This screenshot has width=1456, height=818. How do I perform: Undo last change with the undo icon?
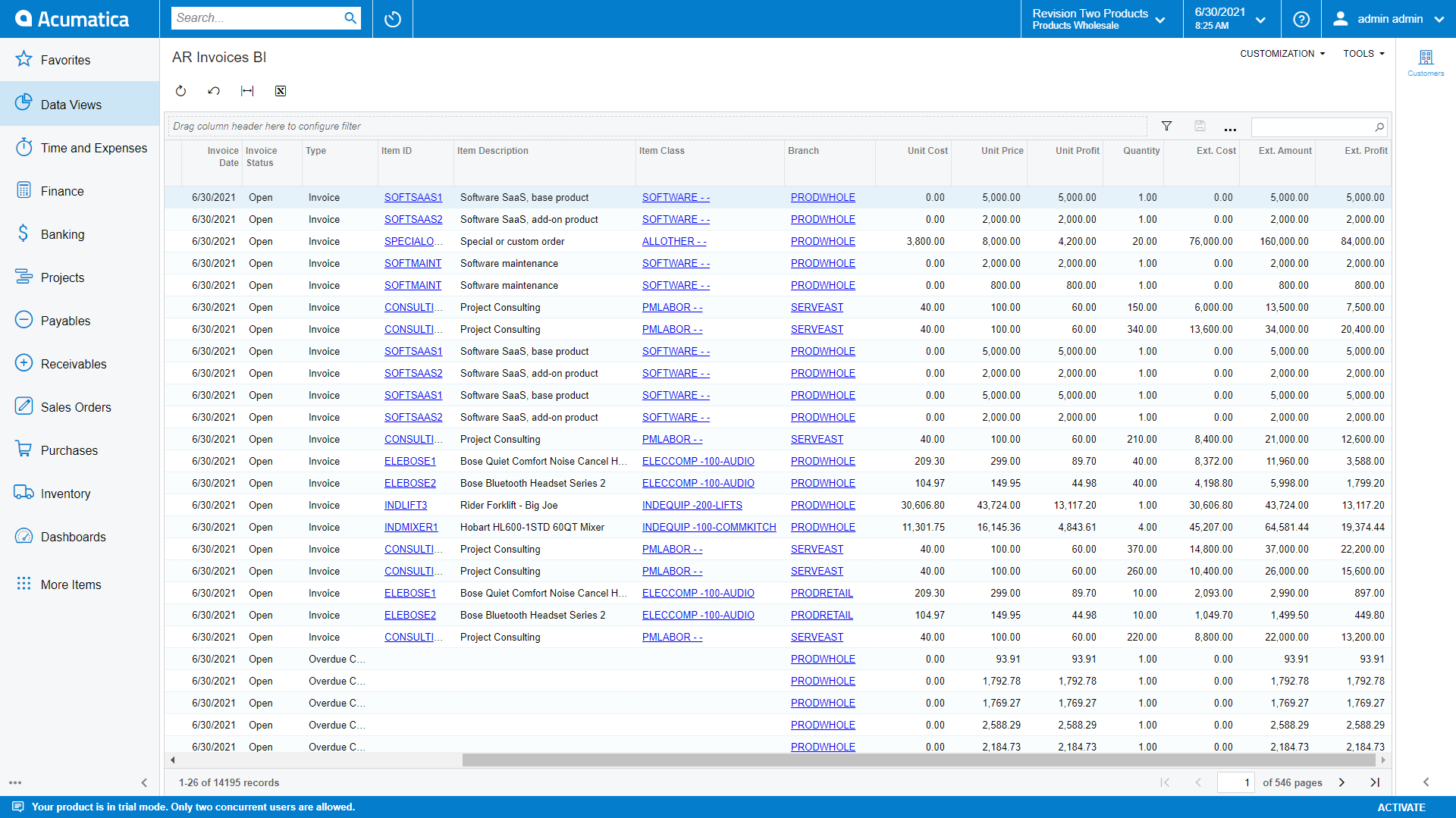214,91
